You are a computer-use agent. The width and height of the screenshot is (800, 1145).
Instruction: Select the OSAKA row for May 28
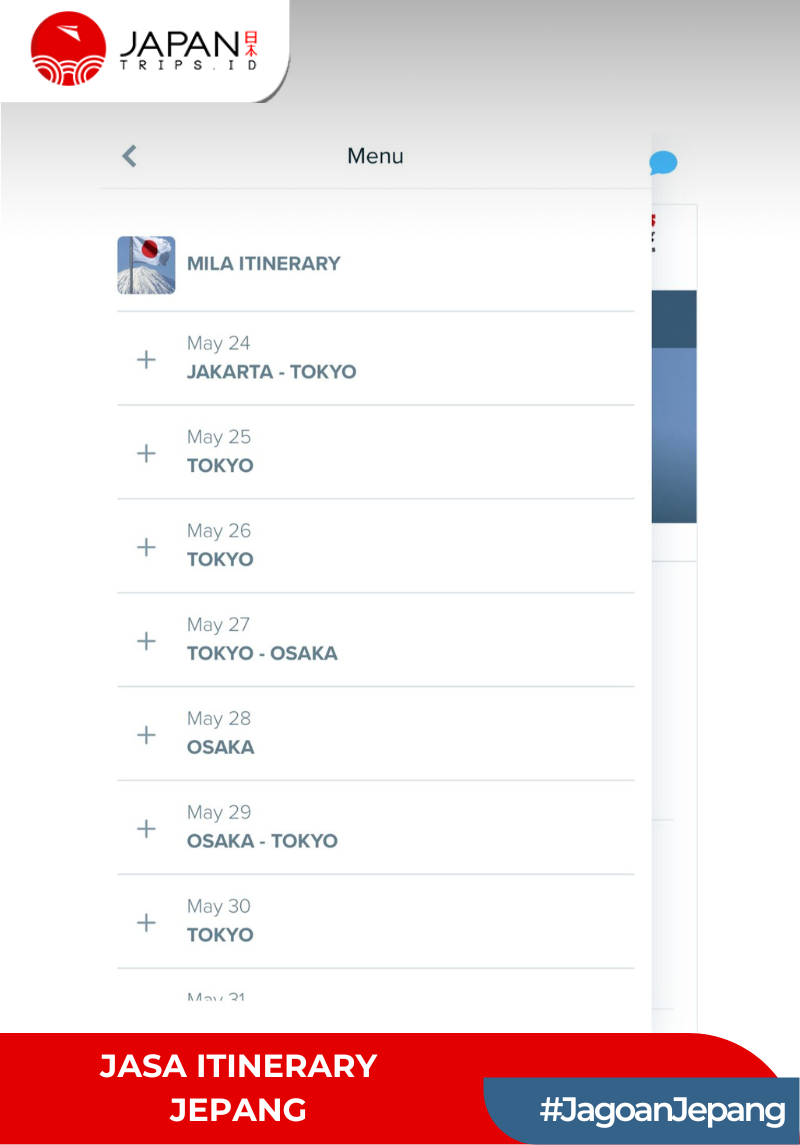[220, 746]
